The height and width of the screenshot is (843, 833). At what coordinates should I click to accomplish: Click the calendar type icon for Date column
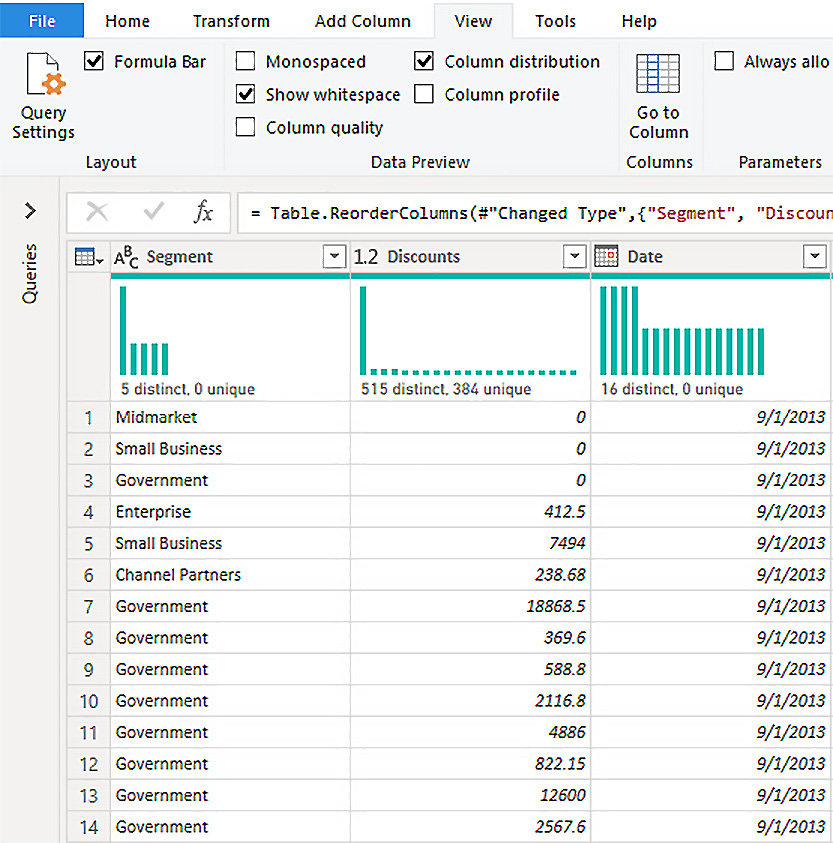(607, 257)
